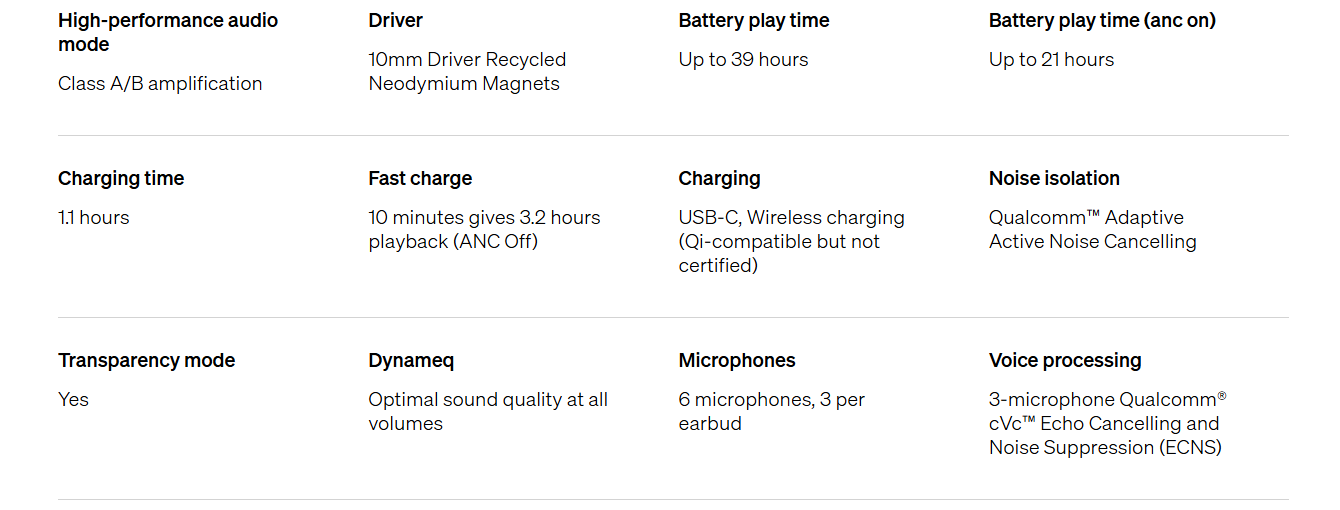Click the 1.1 hours value
1340x510 pixels.
93,217
